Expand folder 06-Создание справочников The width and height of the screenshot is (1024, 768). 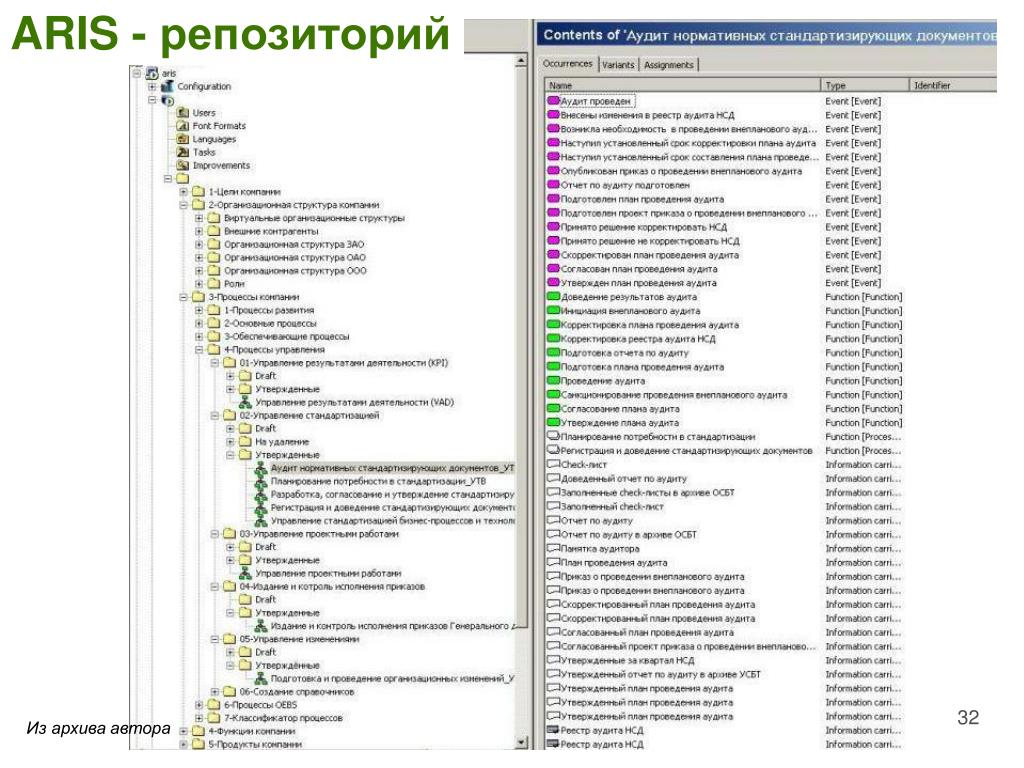coord(215,692)
